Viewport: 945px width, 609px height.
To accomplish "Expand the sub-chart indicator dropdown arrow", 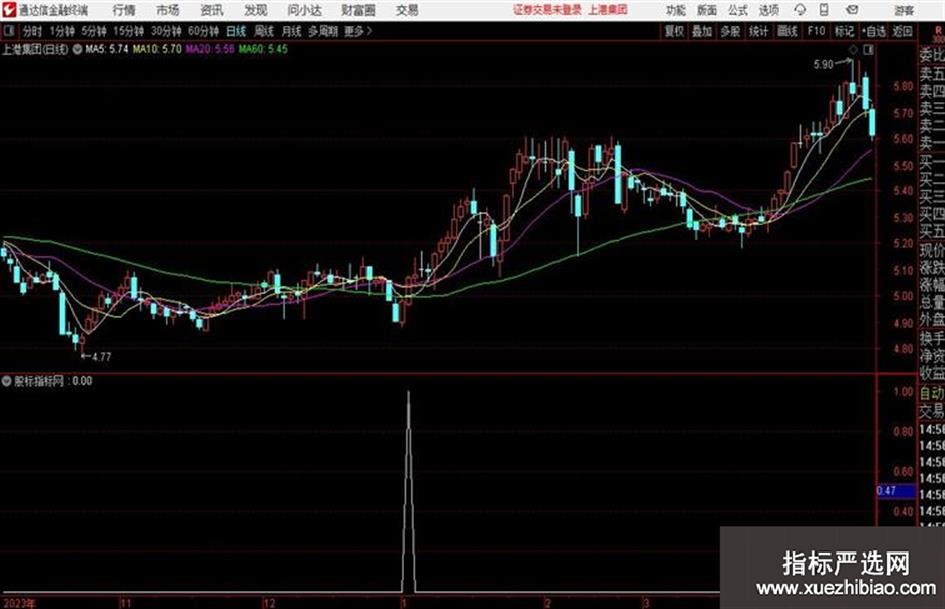I will [x=7, y=381].
